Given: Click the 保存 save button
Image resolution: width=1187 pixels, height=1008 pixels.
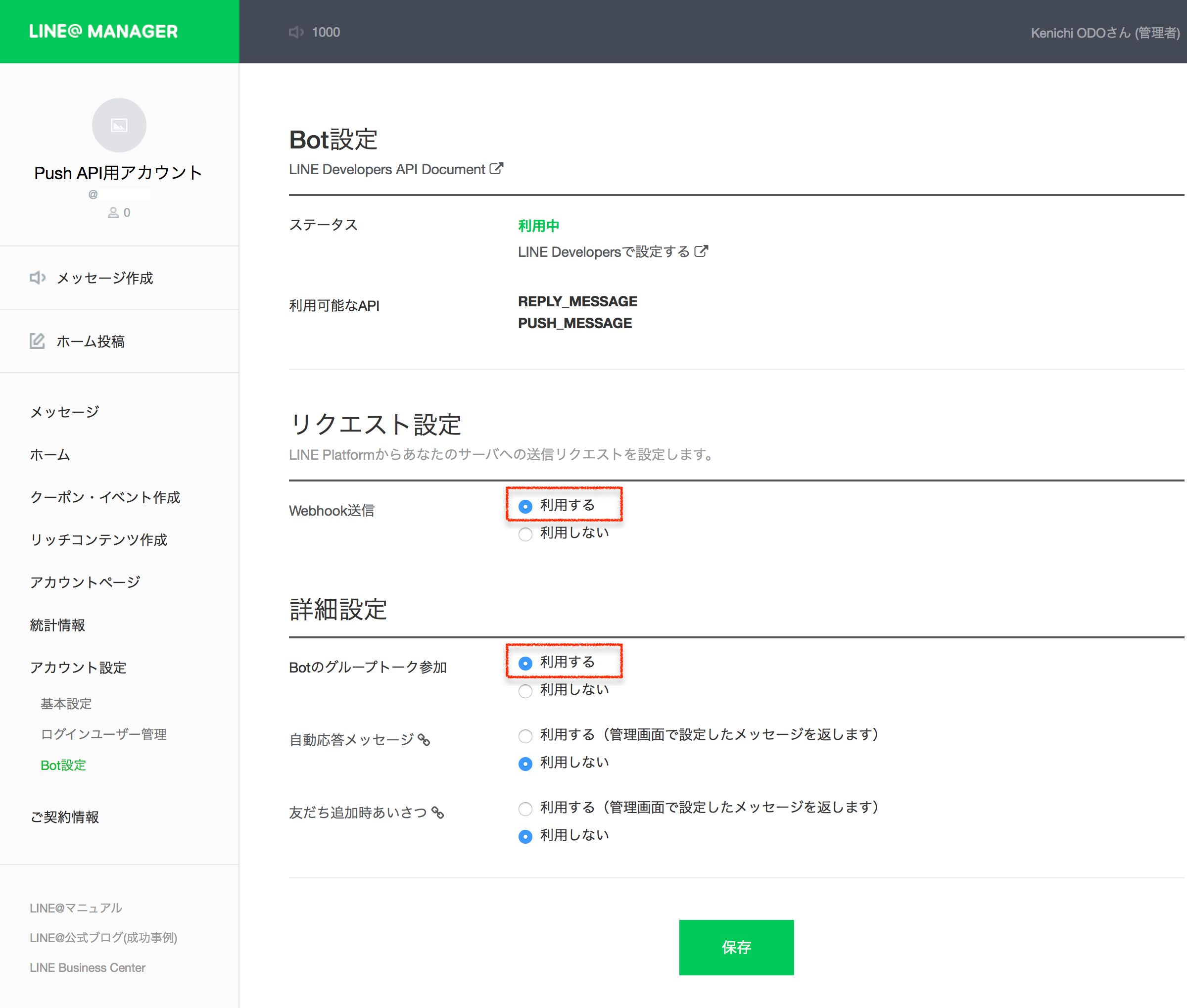Looking at the screenshot, I should (736, 948).
